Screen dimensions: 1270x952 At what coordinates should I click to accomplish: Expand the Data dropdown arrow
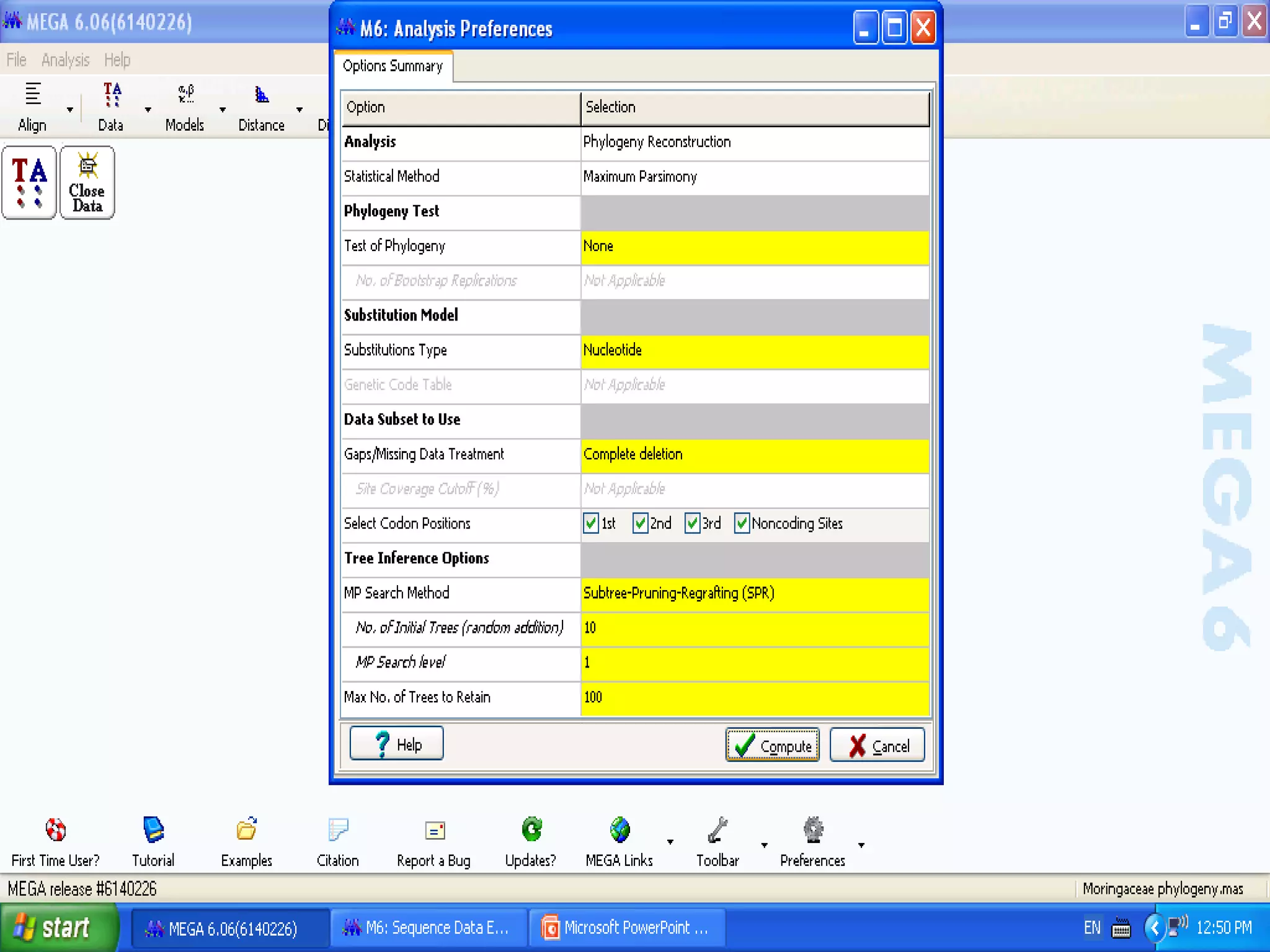click(x=148, y=110)
